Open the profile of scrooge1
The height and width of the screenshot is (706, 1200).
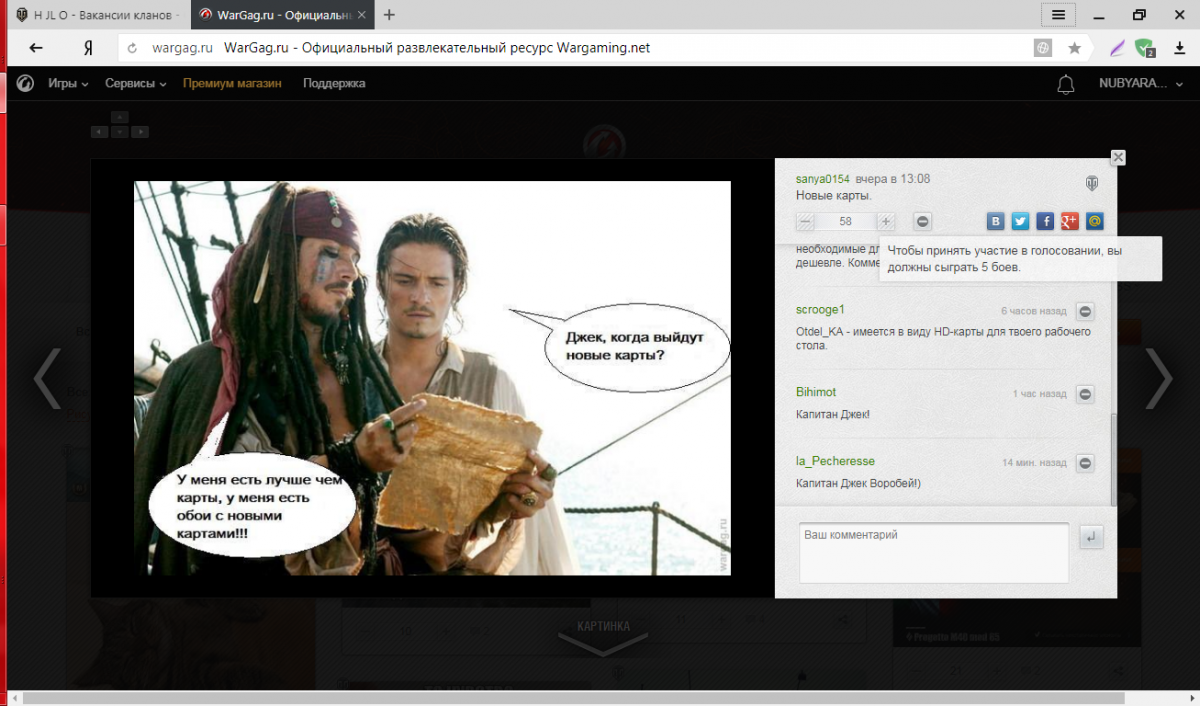pos(820,309)
